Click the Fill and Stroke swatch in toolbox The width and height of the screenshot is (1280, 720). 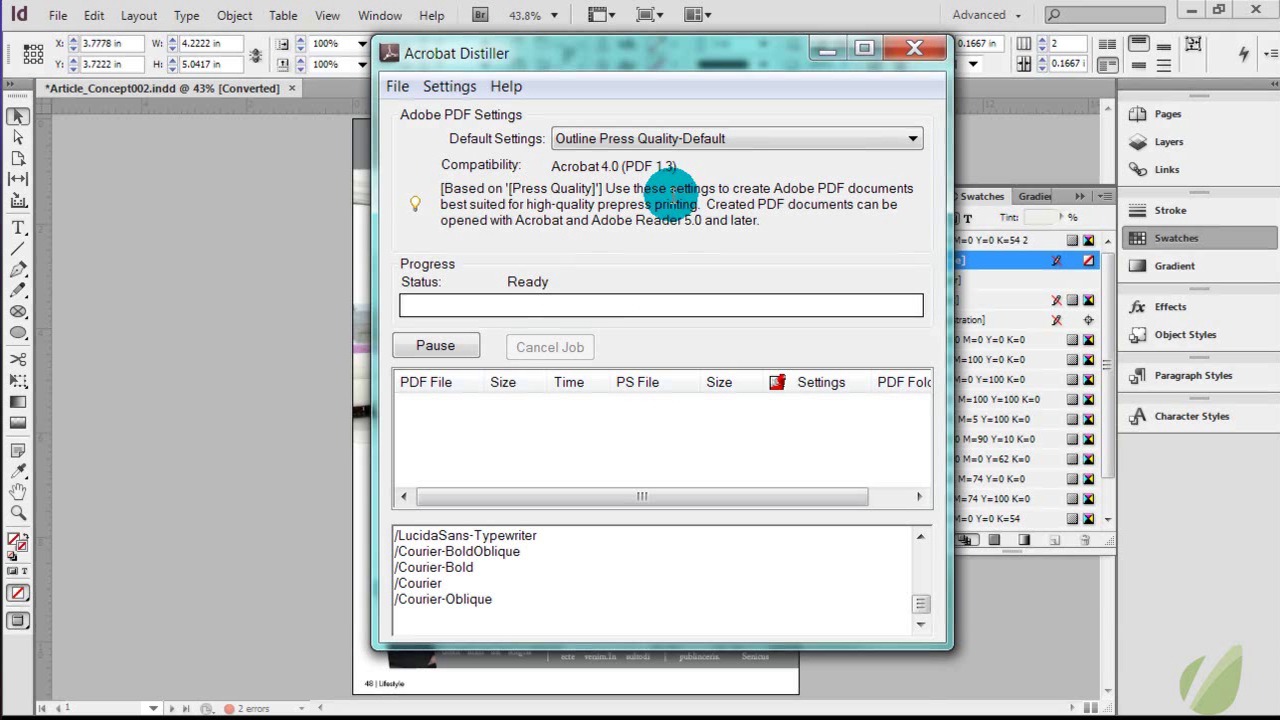click(17, 544)
